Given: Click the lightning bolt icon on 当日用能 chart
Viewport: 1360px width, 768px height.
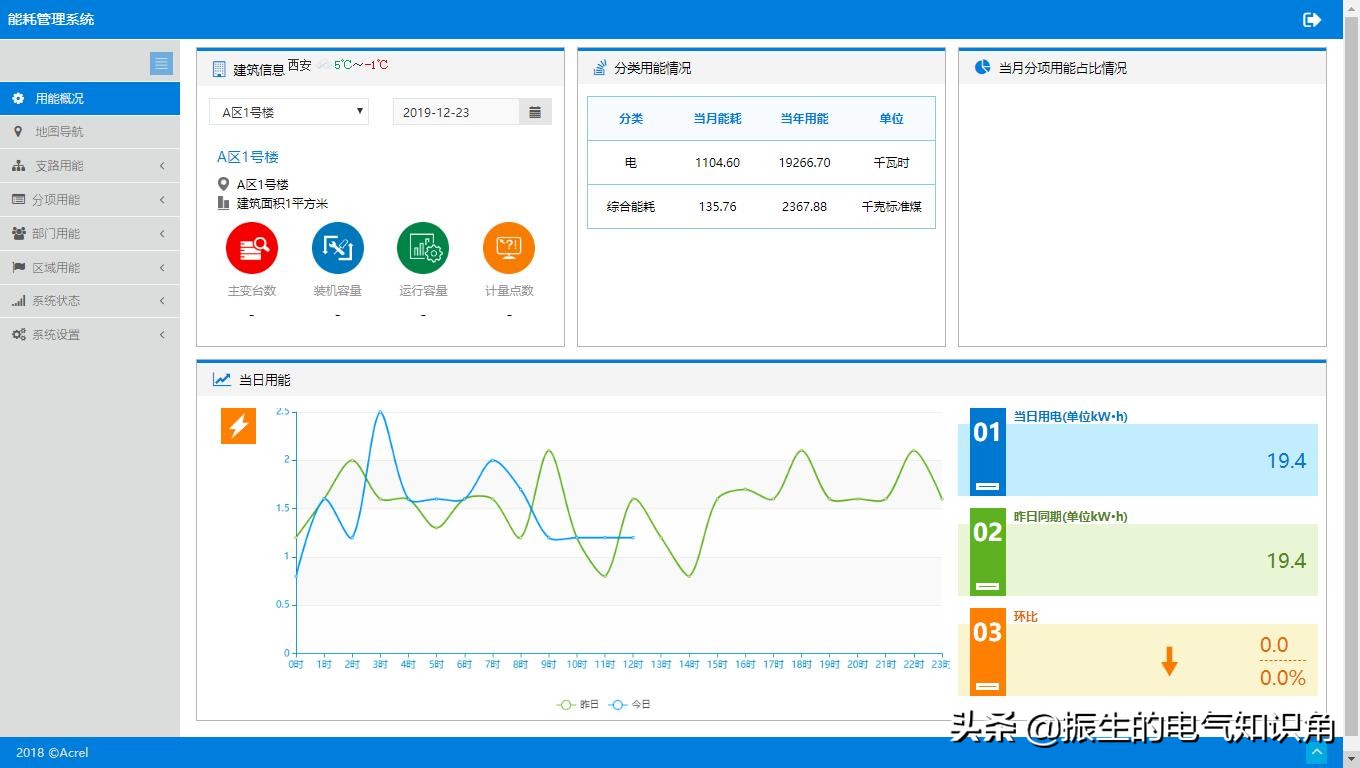Looking at the screenshot, I should (238, 425).
